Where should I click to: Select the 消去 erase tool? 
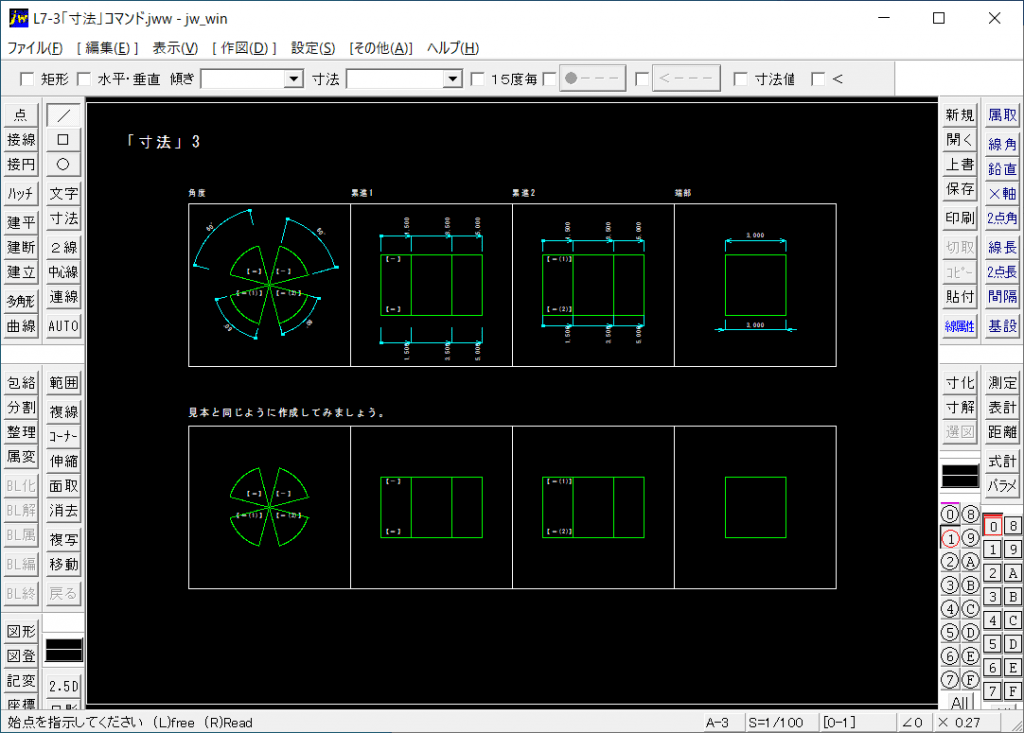click(x=63, y=511)
